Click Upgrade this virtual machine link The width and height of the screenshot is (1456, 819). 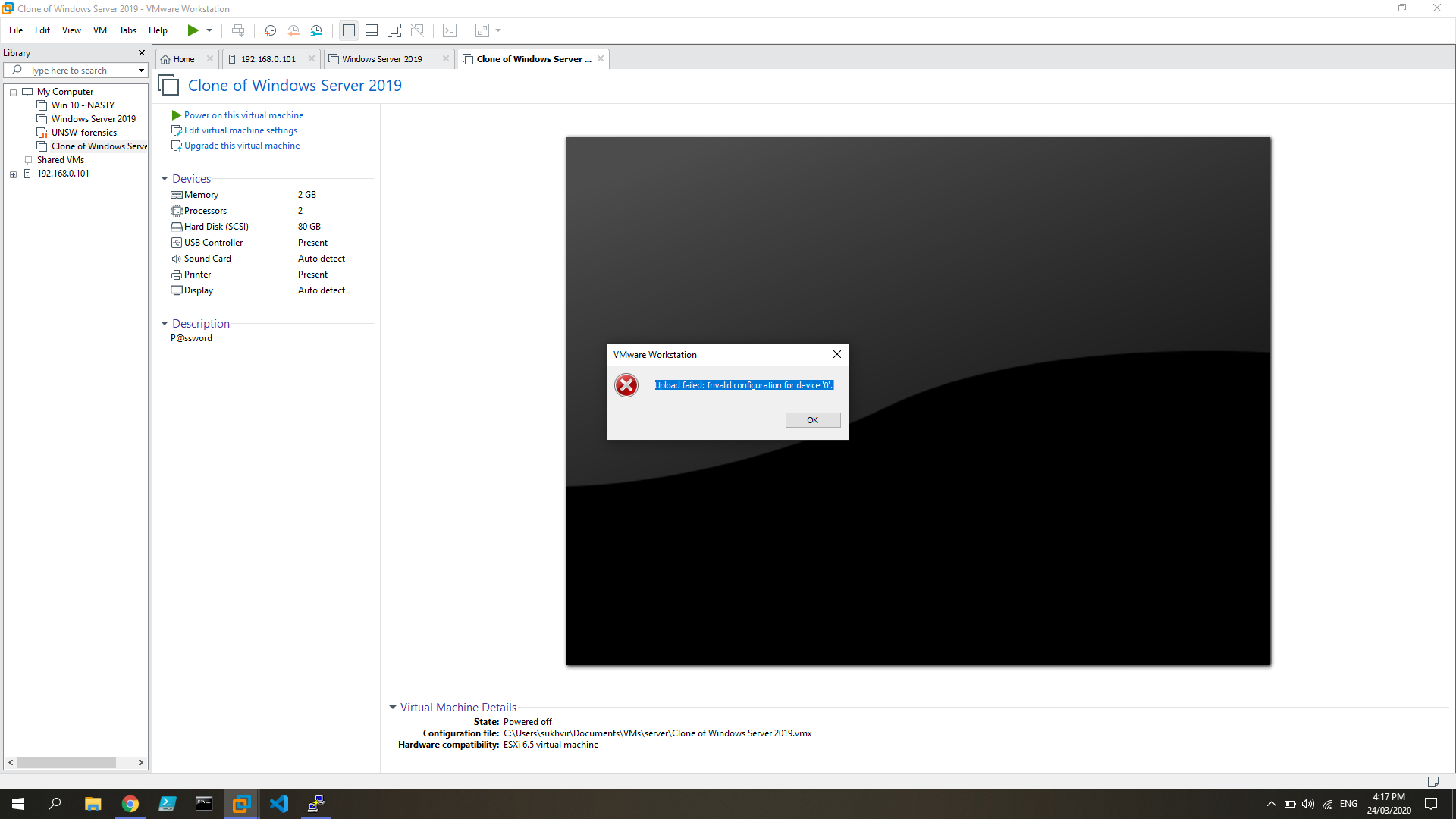242,146
